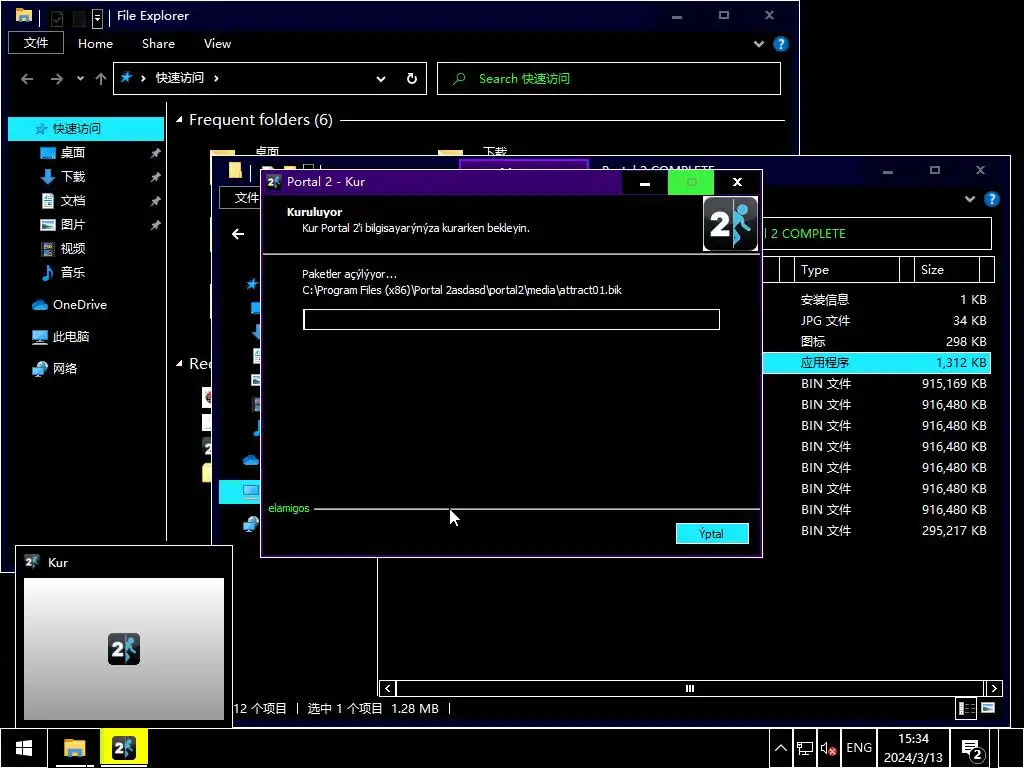1024x768 pixels.
Task: Select the 应用程序 1,312 KB row
Action: click(876, 362)
